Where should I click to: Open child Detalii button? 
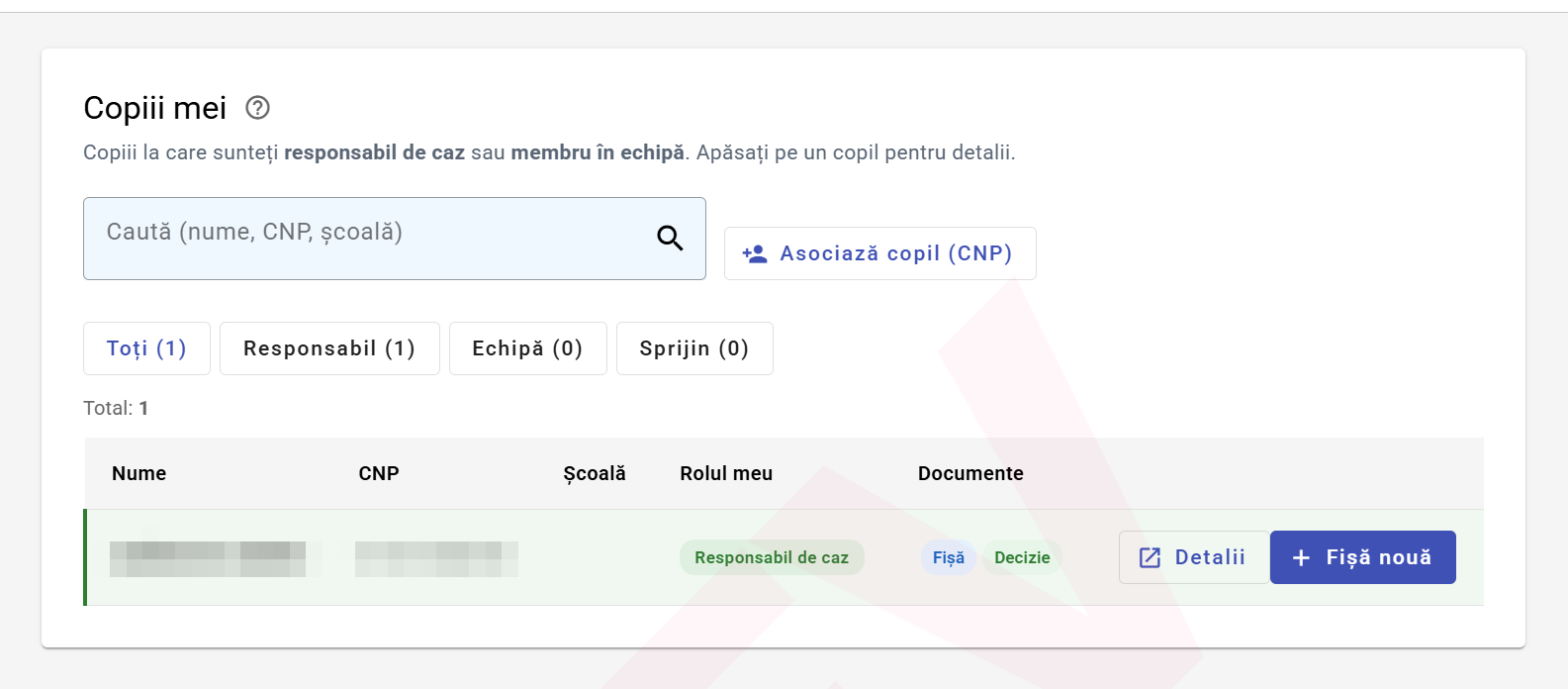(x=1193, y=557)
